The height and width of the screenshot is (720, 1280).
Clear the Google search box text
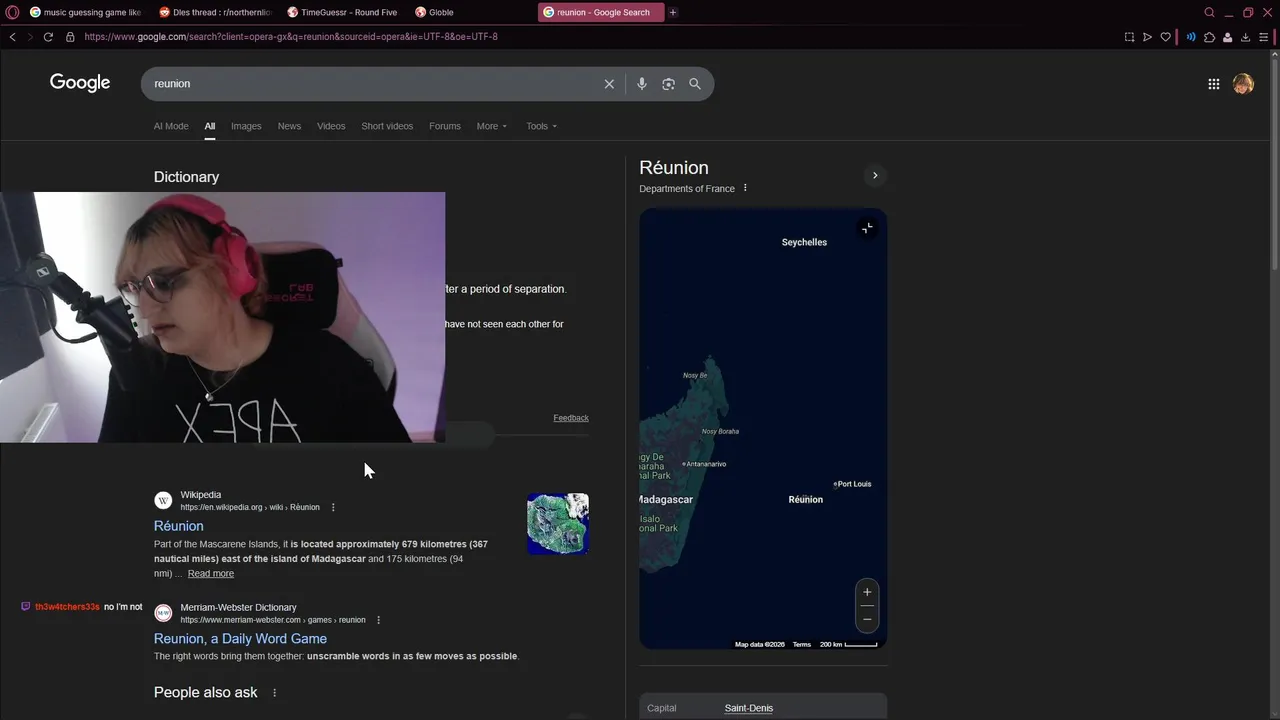pyautogui.click(x=609, y=84)
